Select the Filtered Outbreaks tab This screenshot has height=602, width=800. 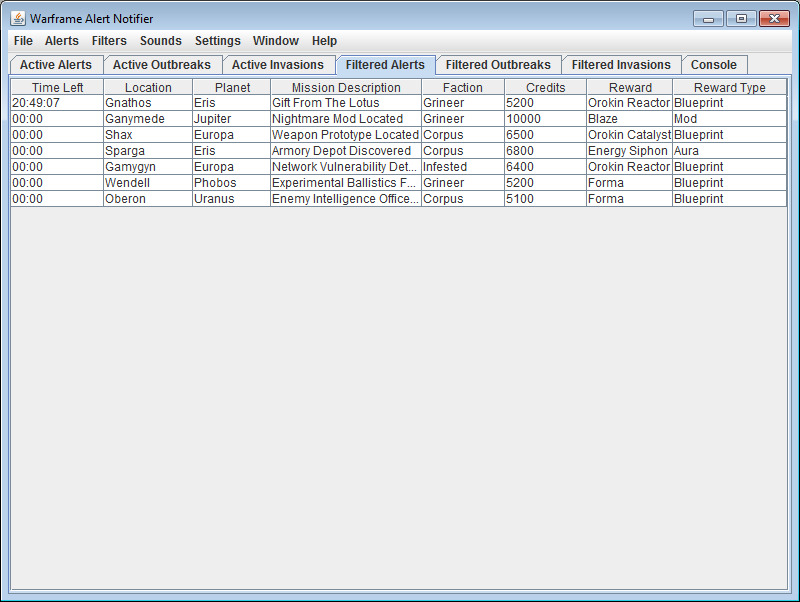coord(498,65)
